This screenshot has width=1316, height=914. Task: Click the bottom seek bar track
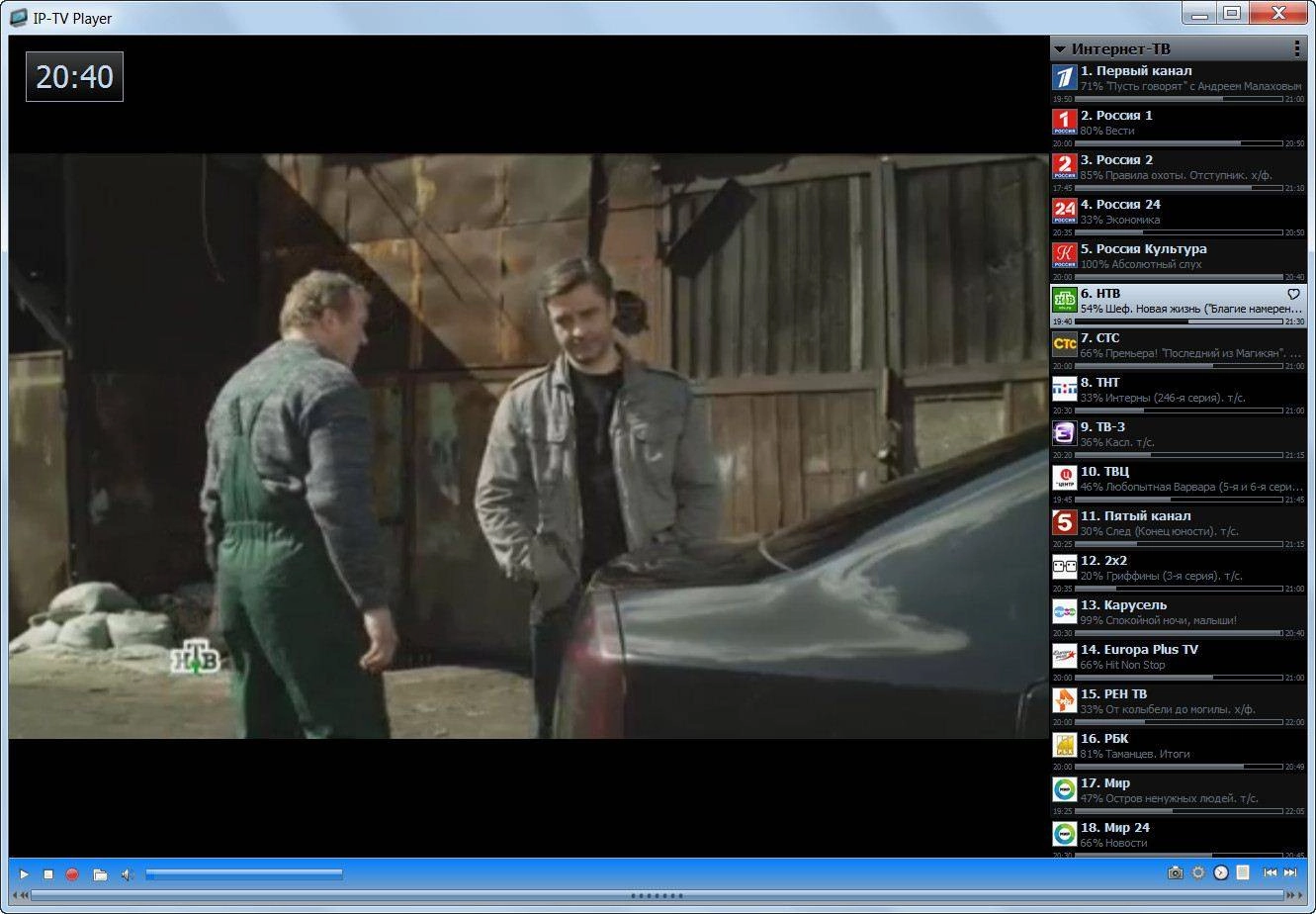click(x=658, y=896)
